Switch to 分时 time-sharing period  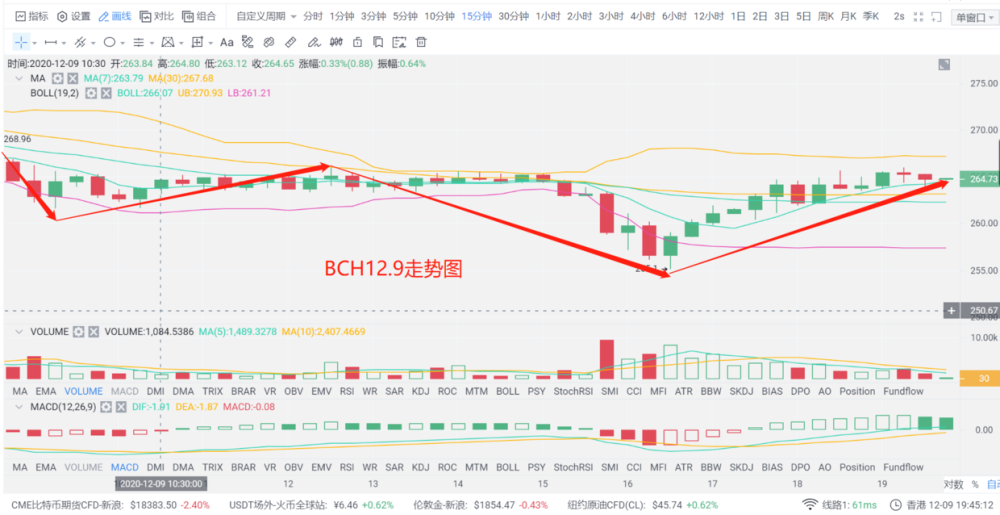[x=312, y=16]
